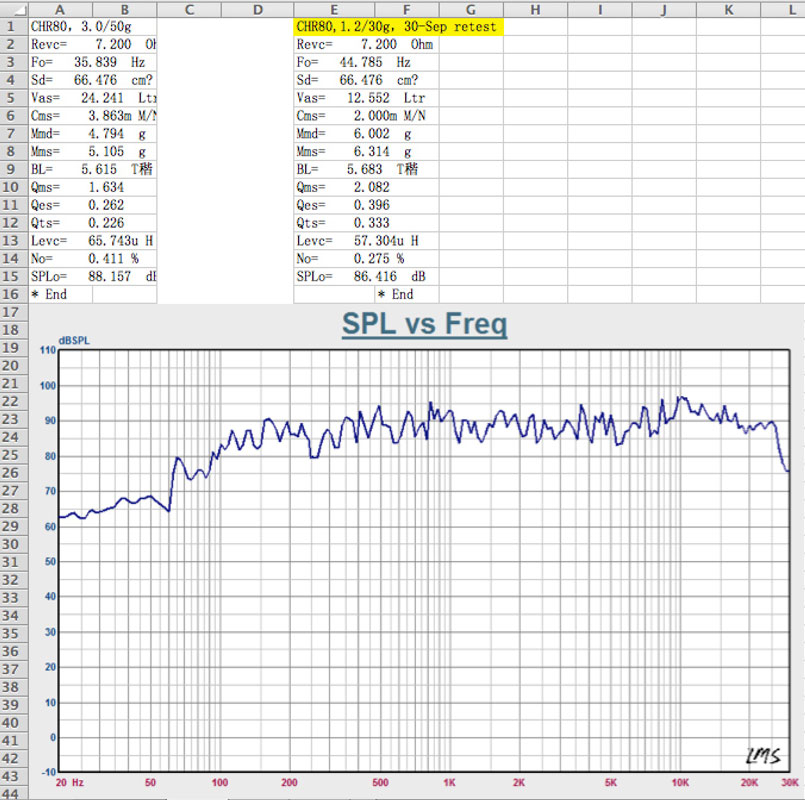
Task: Click the 110 dB axis tick label
Action: 48,350
